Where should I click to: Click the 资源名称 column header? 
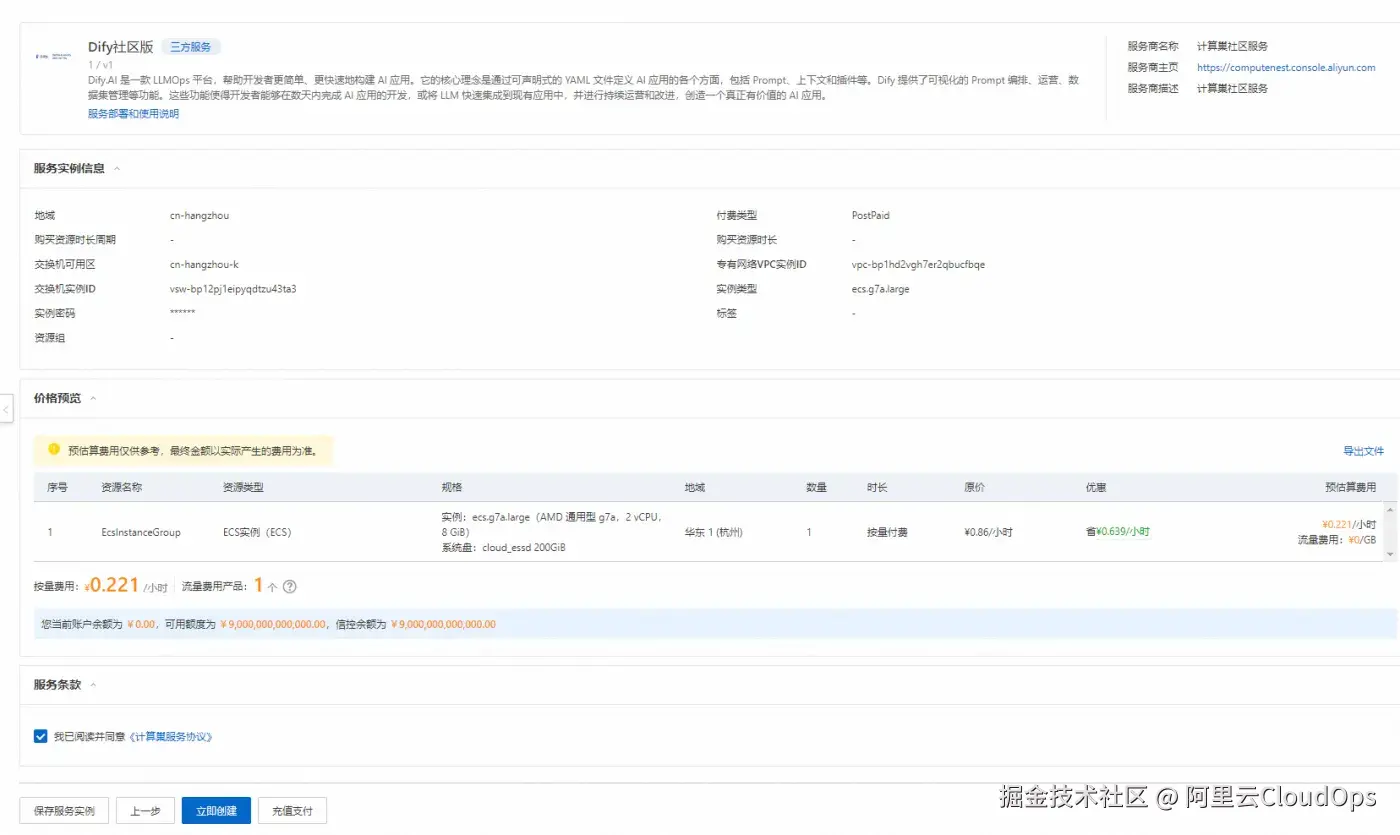[121, 487]
